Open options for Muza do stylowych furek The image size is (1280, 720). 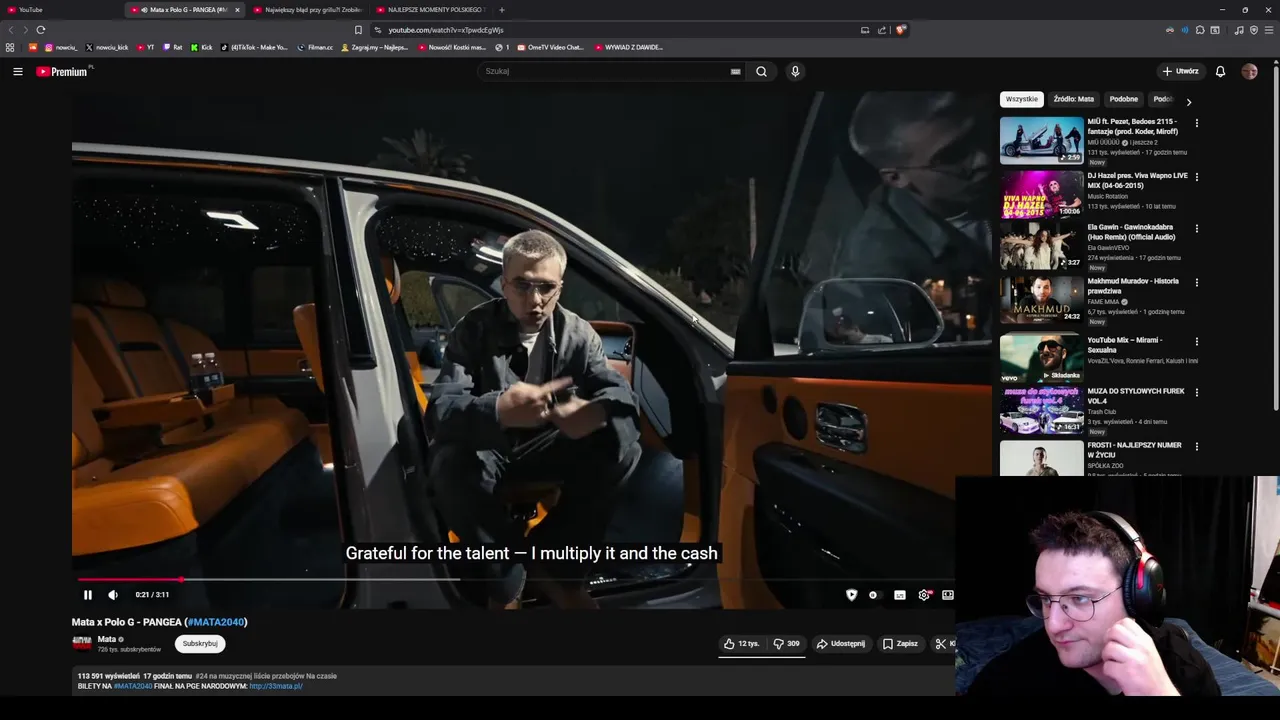[x=1196, y=393]
